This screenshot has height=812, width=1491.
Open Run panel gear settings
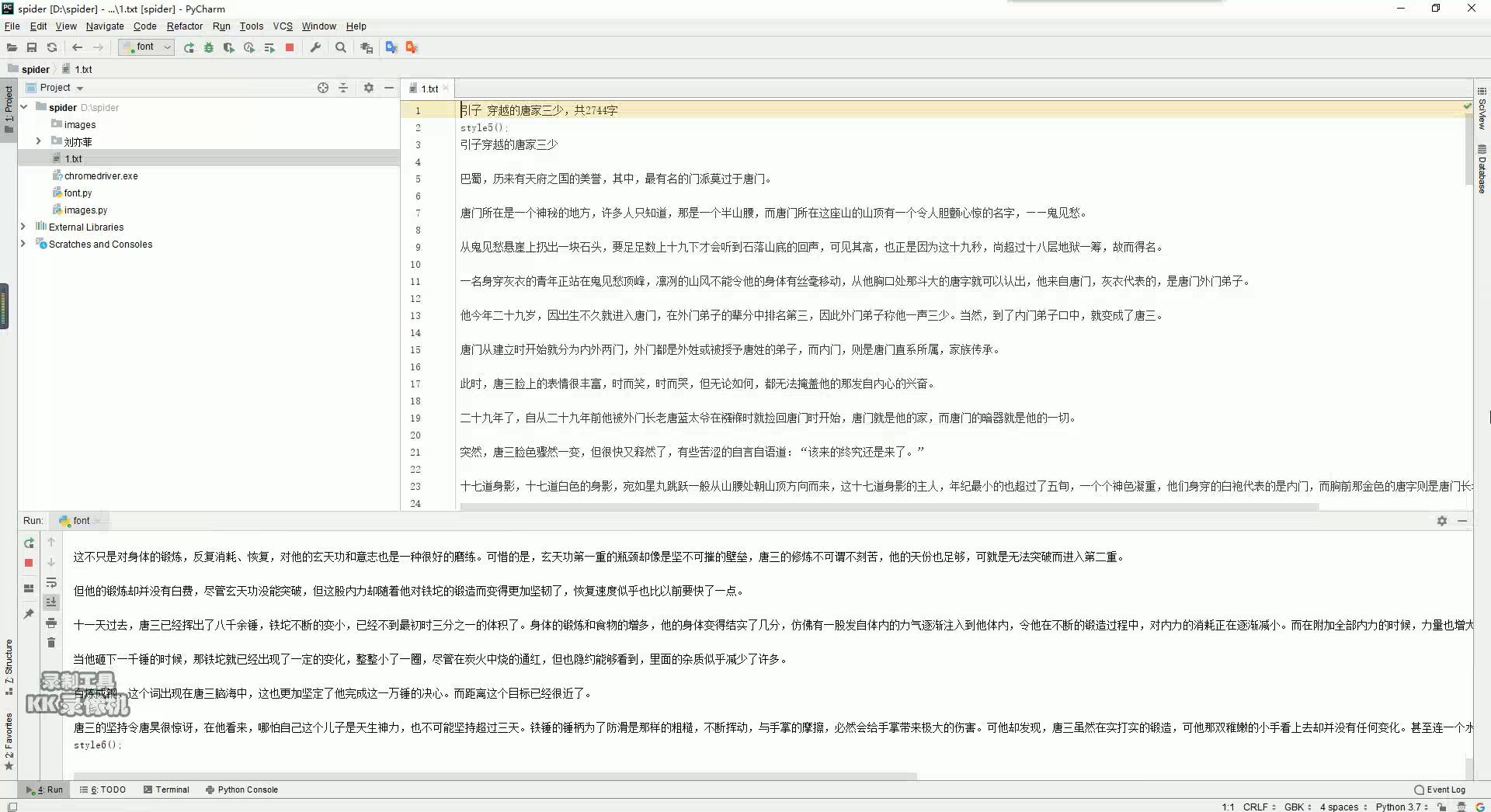coord(1442,521)
